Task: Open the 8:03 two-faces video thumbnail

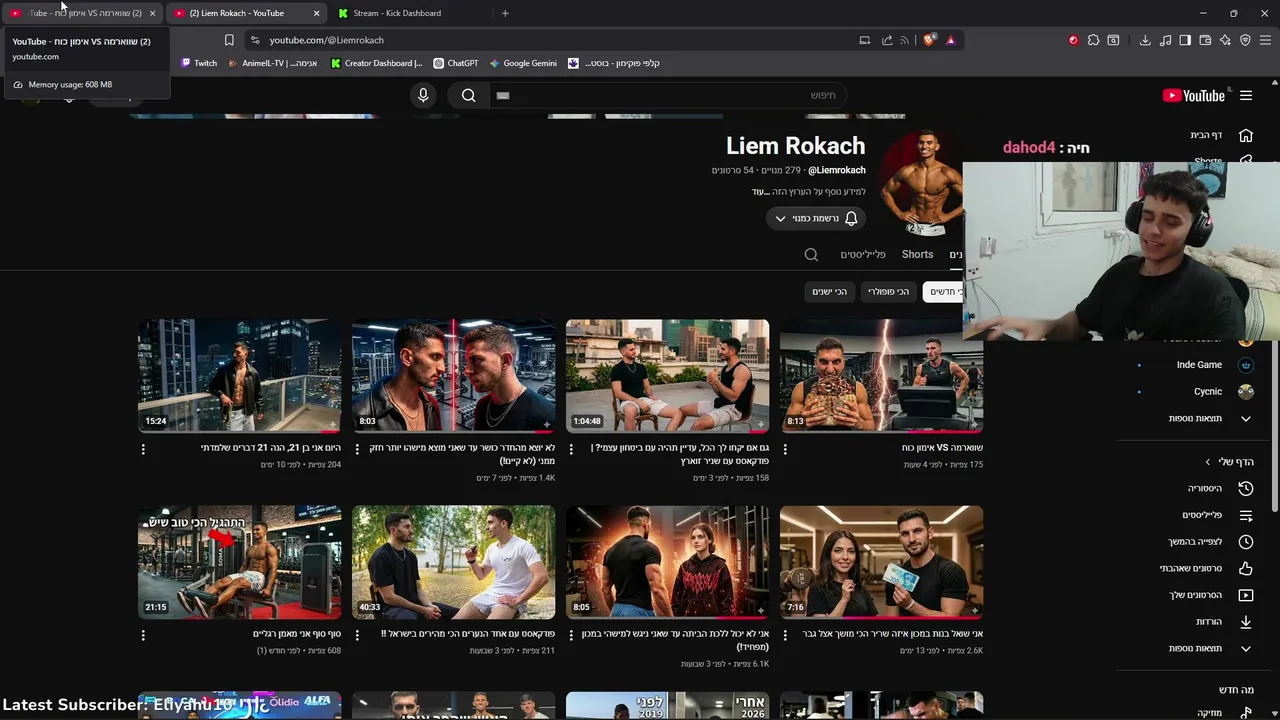Action: coord(453,376)
